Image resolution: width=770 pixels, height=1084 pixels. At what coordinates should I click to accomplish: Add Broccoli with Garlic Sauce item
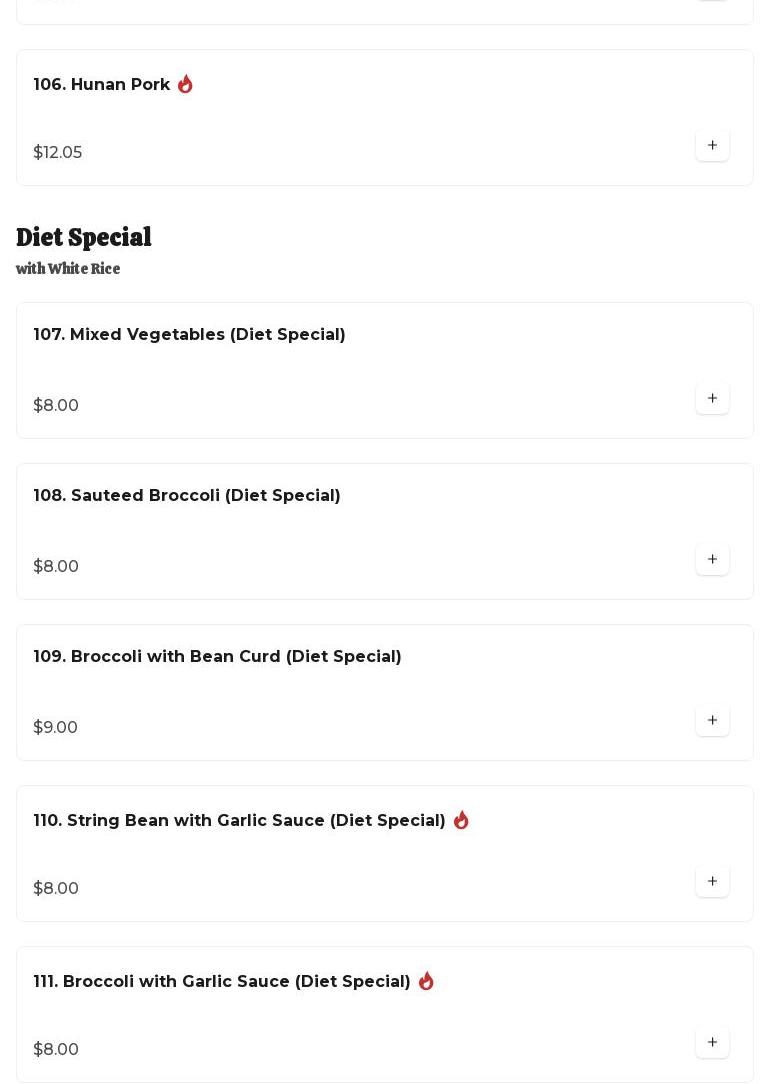click(712, 1042)
